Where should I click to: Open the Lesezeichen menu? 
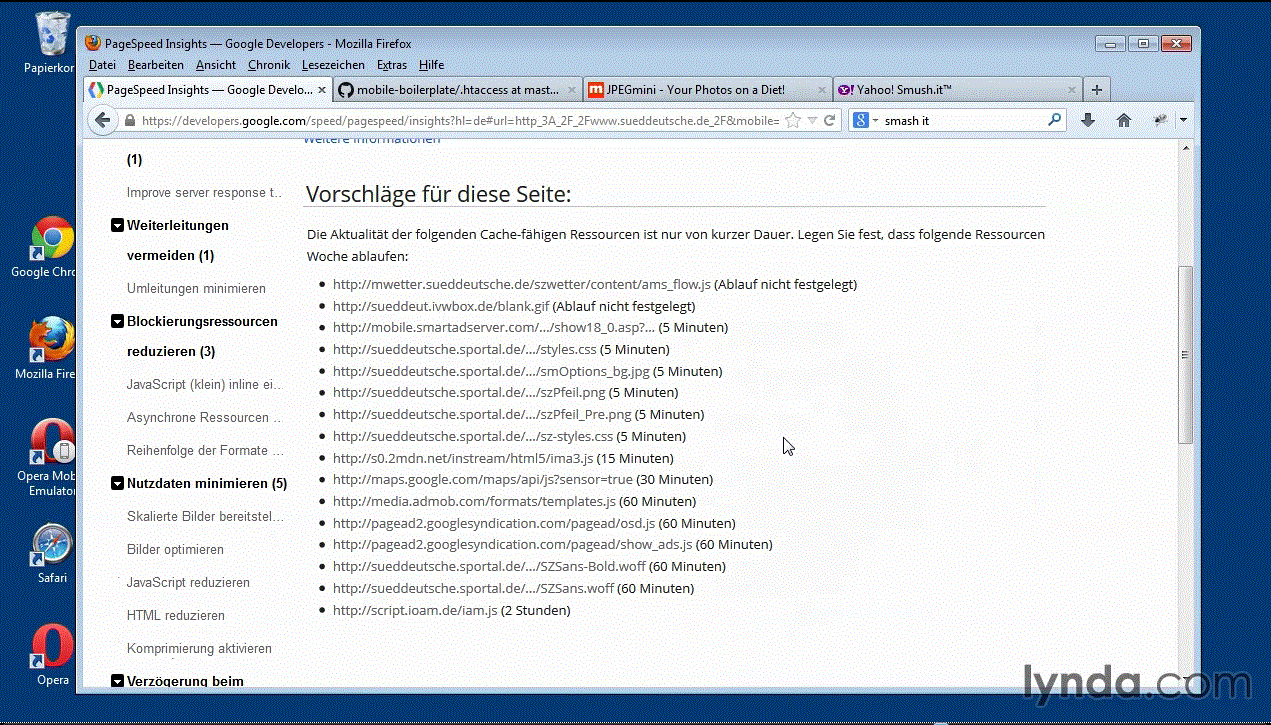(x=333, y=65)
